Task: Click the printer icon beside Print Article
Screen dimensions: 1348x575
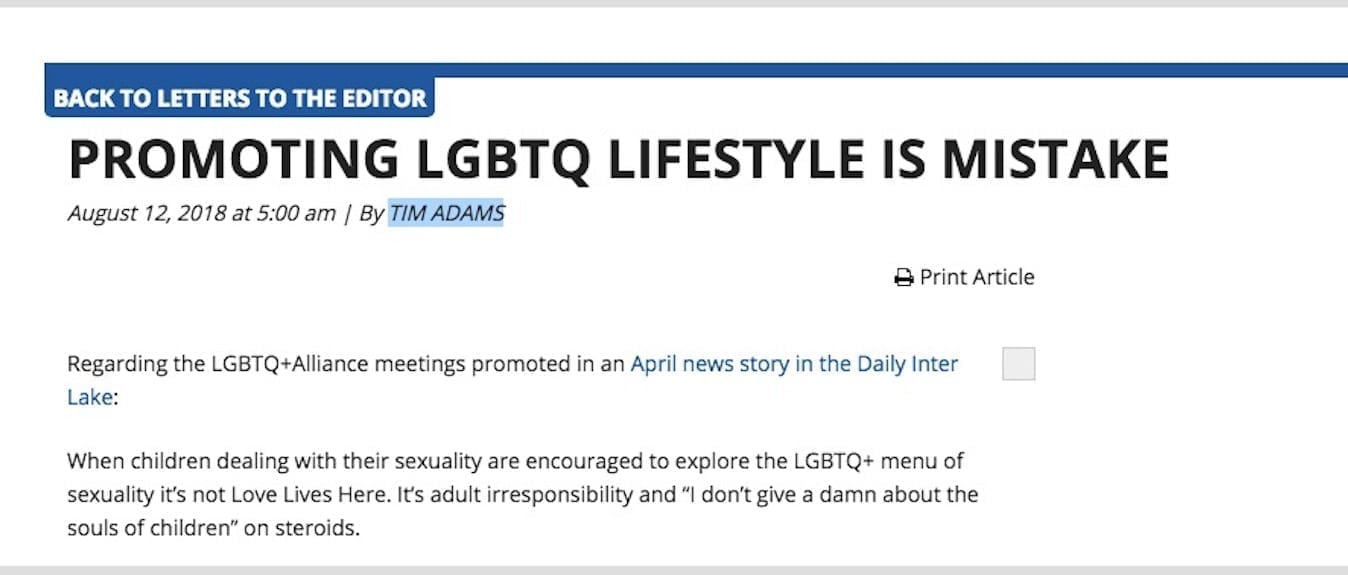Action: pyautogui.click(x=903, y=278)
